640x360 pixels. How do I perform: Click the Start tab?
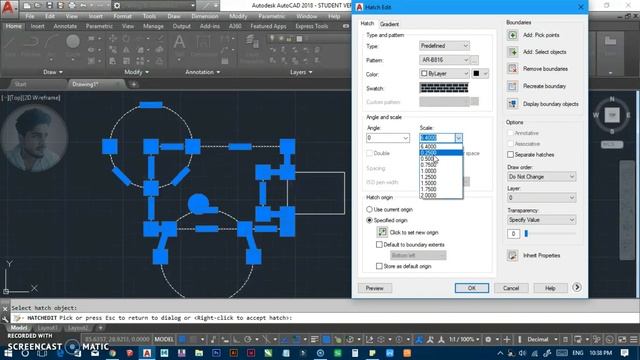[20, 84]
